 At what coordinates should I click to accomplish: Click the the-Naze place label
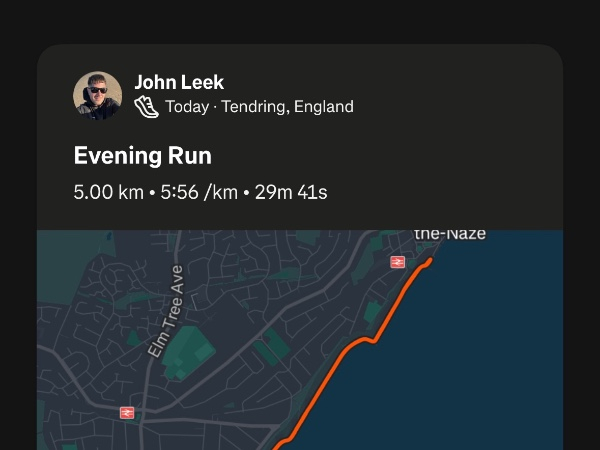tap(450, 234)
